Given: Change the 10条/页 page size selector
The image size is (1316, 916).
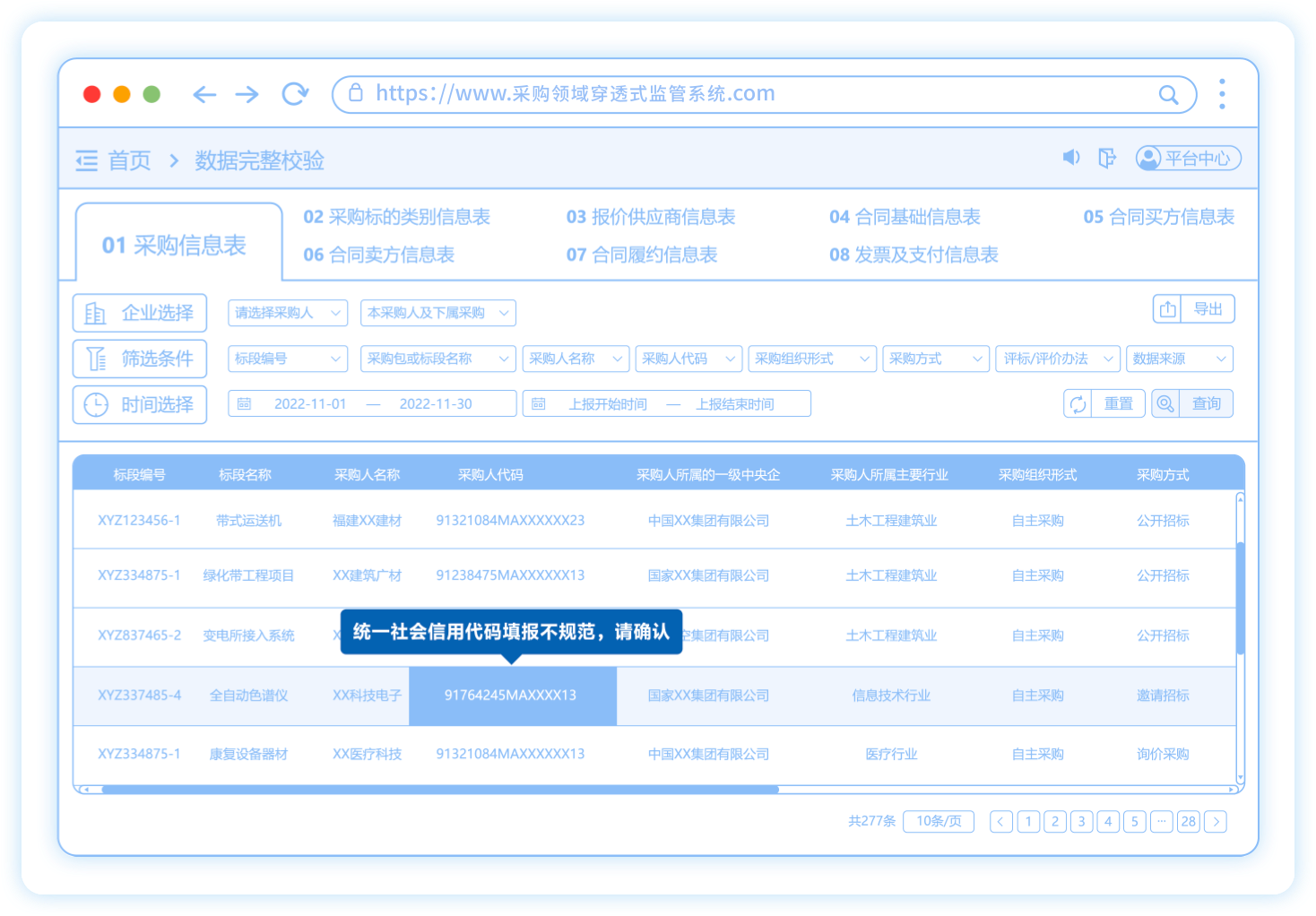Looking at the screenshot, I should (939, 822).
